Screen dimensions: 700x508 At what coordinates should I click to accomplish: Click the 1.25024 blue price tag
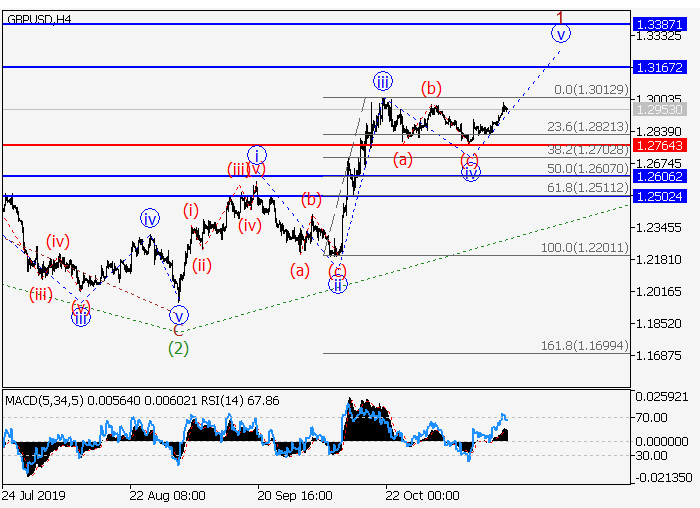click(659, 196)
